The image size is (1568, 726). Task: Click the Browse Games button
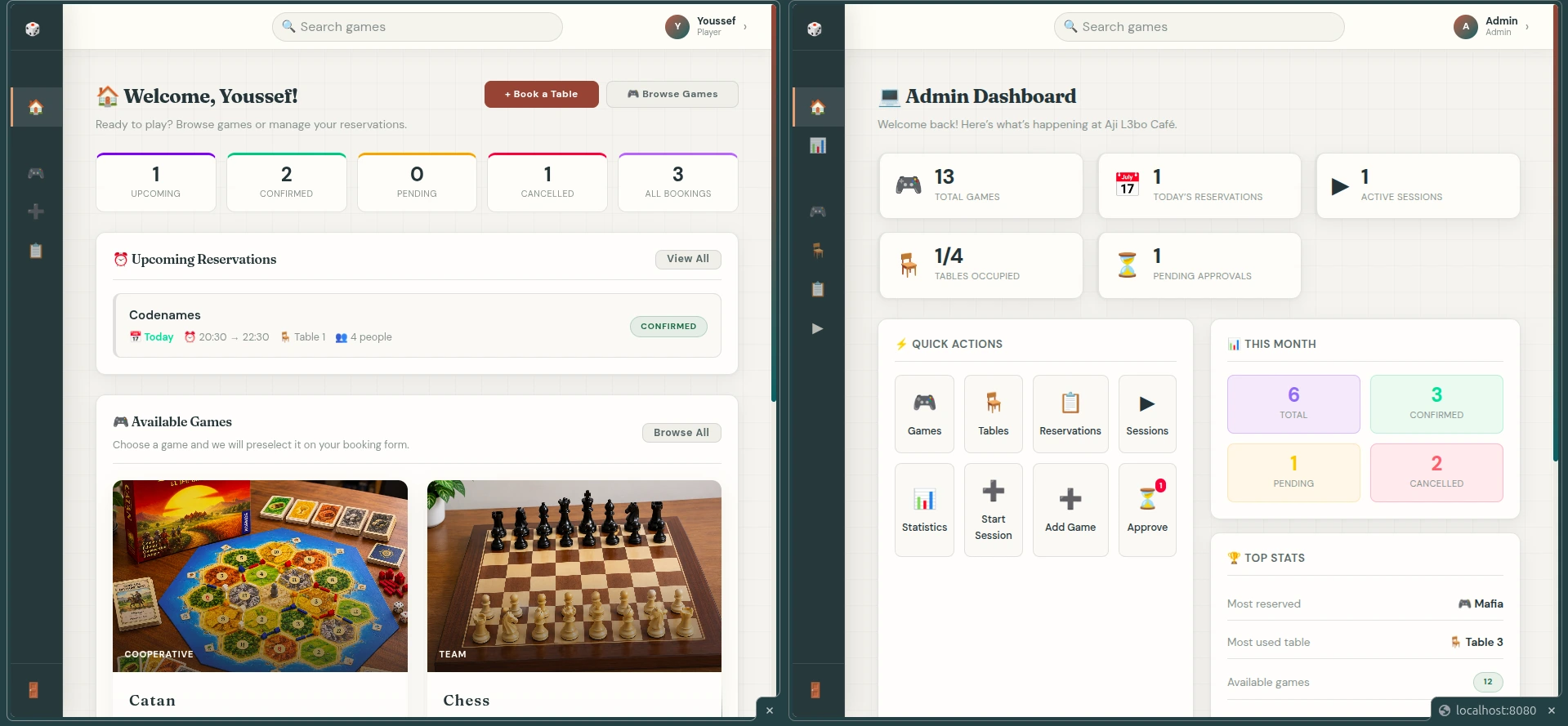672,94
